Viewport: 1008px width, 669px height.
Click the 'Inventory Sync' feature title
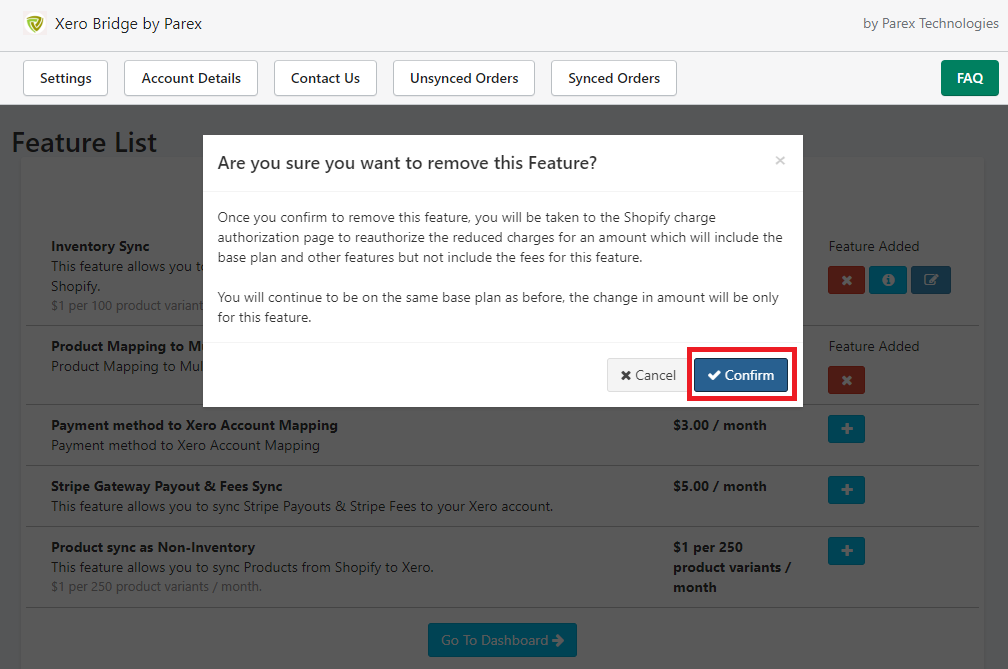100,246
